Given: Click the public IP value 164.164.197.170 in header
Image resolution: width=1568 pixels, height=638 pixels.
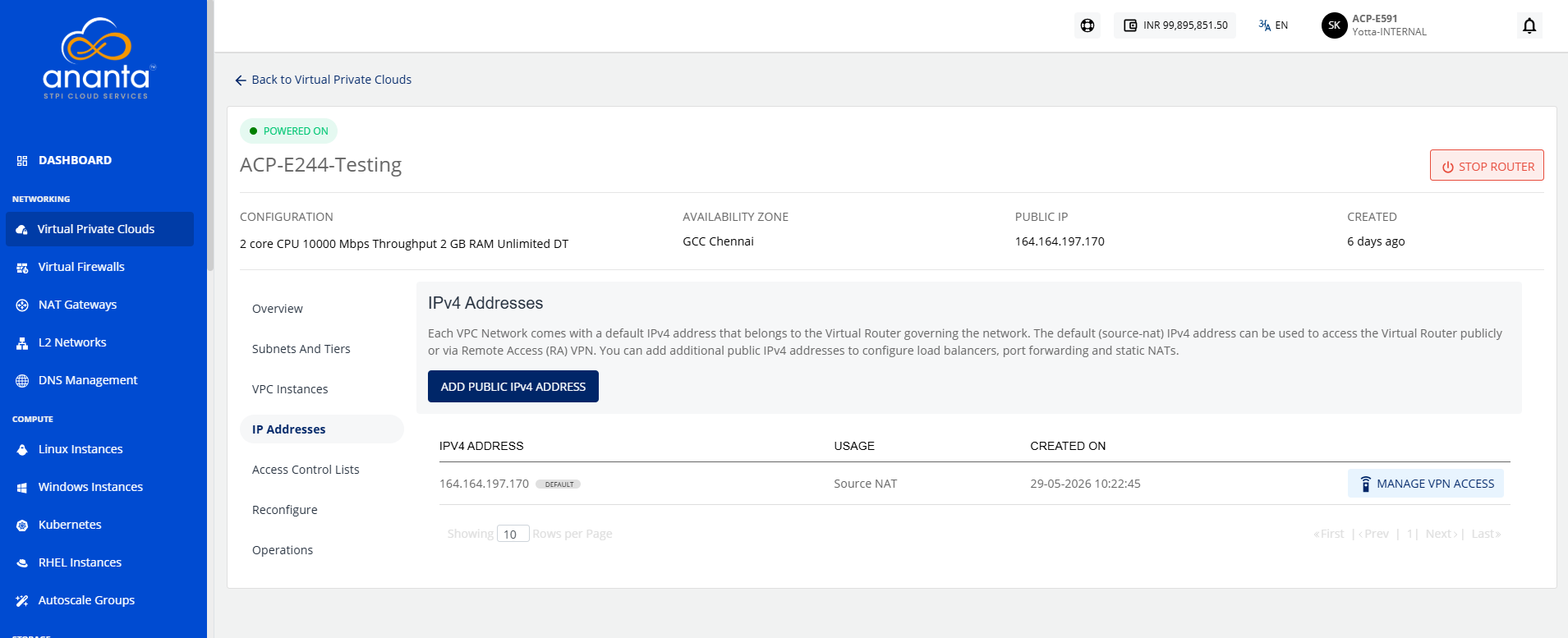Looking at the screenshot, I should coord(1060,241).
